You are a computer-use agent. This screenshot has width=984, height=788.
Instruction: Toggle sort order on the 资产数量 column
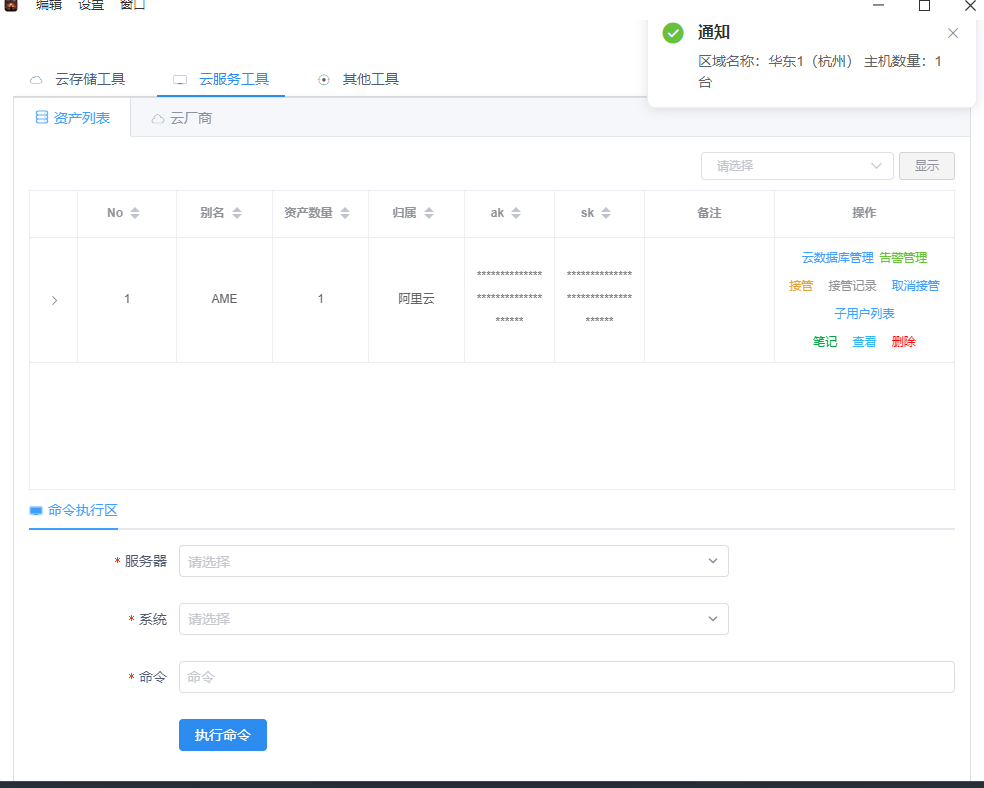(x=345, y=213)
